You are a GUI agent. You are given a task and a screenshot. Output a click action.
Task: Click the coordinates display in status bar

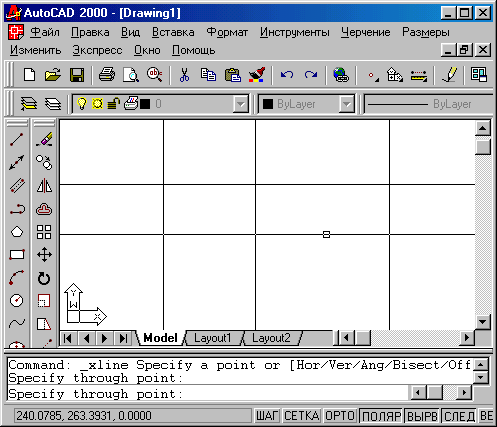(132, 416)
